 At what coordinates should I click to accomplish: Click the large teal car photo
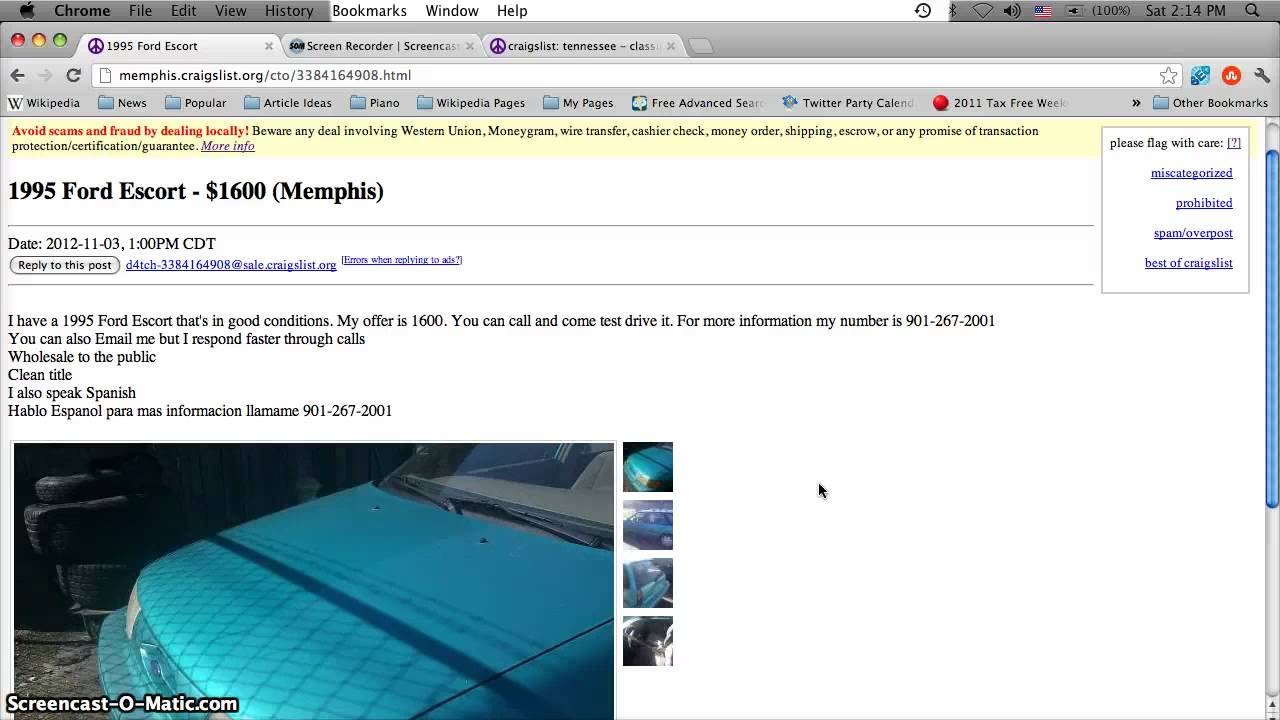tap(314, 581)
